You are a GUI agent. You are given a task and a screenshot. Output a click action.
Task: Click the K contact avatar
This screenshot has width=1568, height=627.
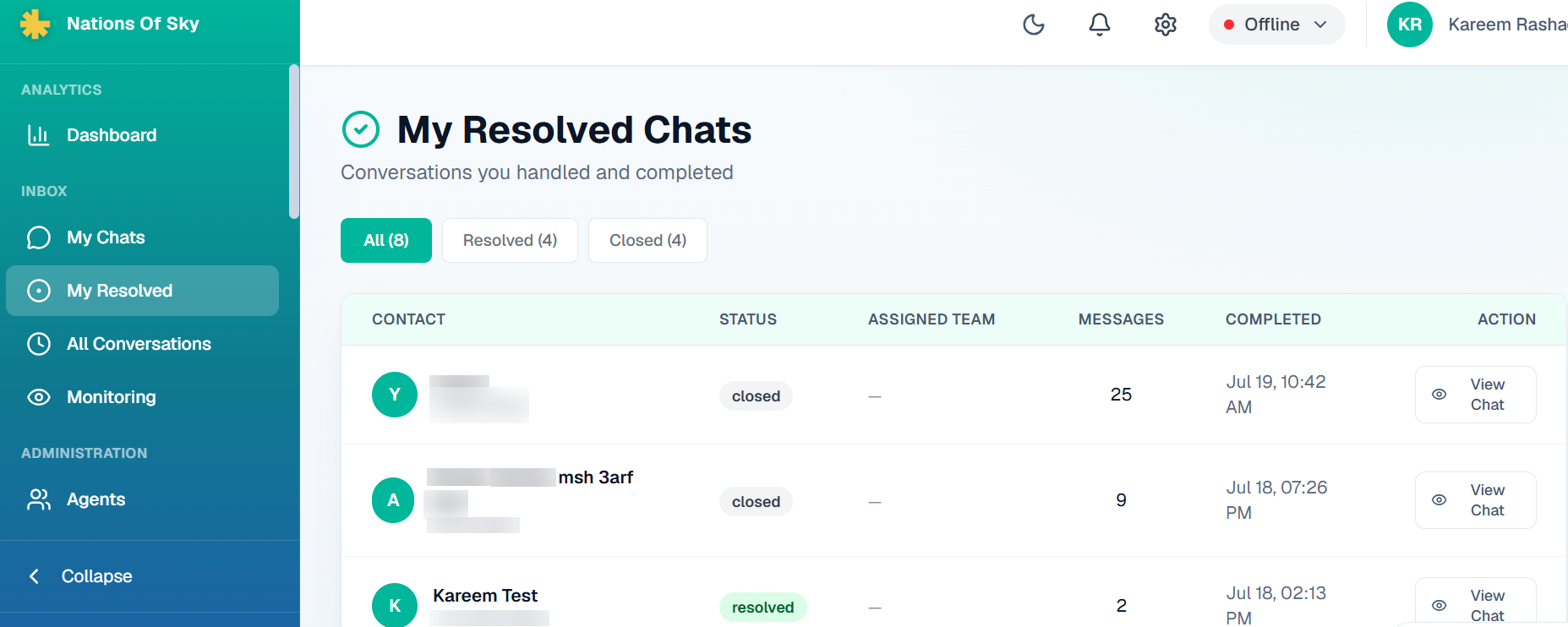[x=395, y=605]
